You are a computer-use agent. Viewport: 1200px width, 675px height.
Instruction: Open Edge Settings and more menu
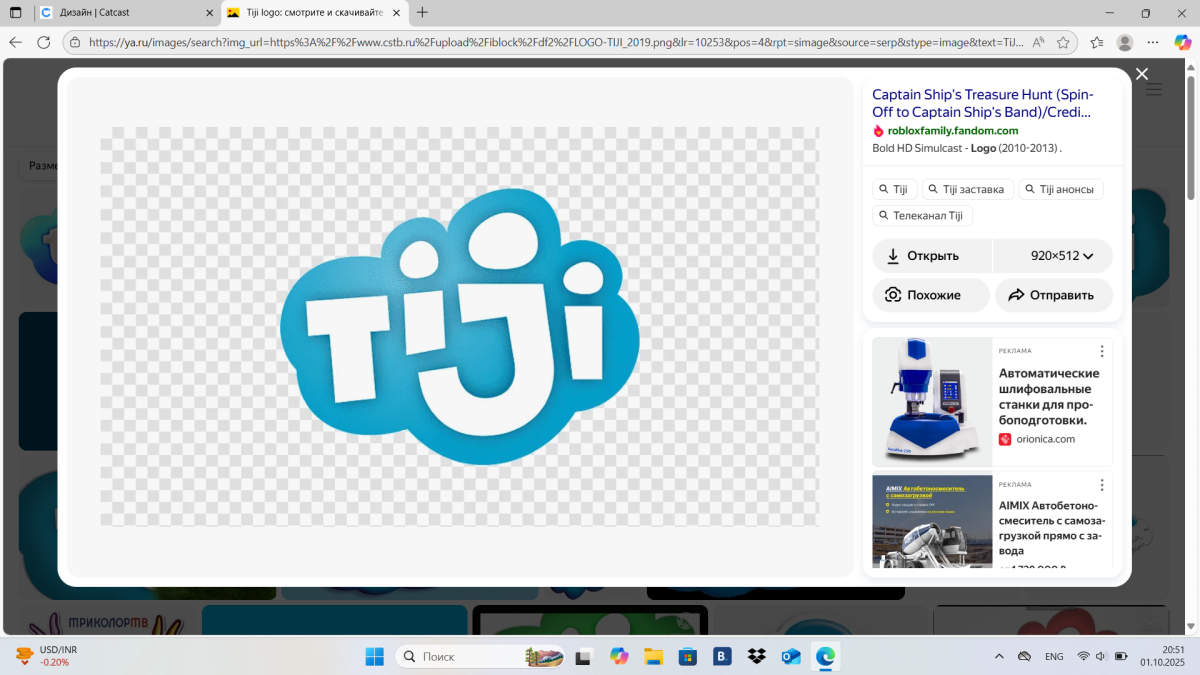click(1153, 42)
